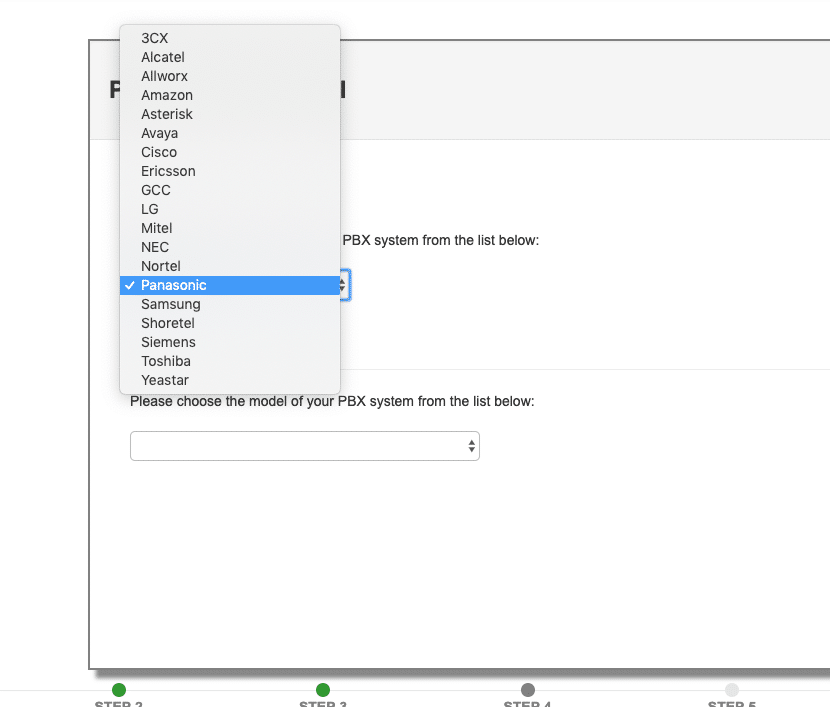
Task: Choose Samsung from the dropdown
Action: (230, 304)
